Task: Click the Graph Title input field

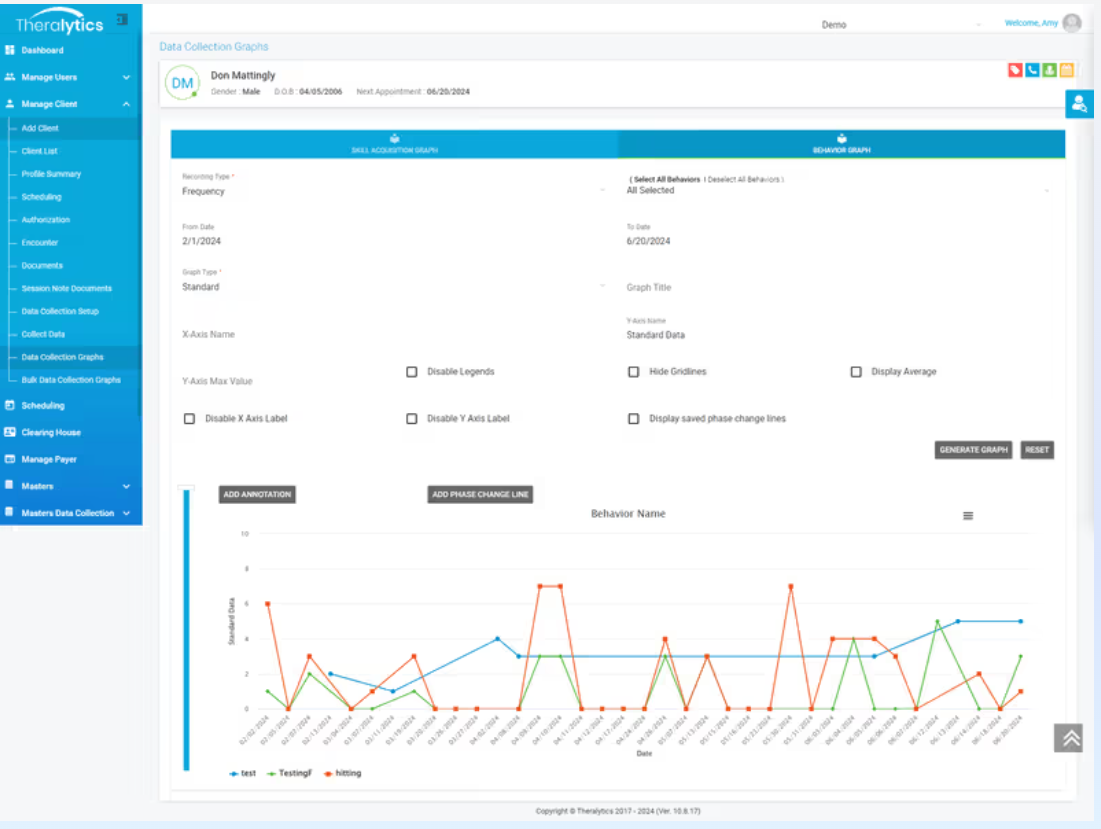Action: 838,287
